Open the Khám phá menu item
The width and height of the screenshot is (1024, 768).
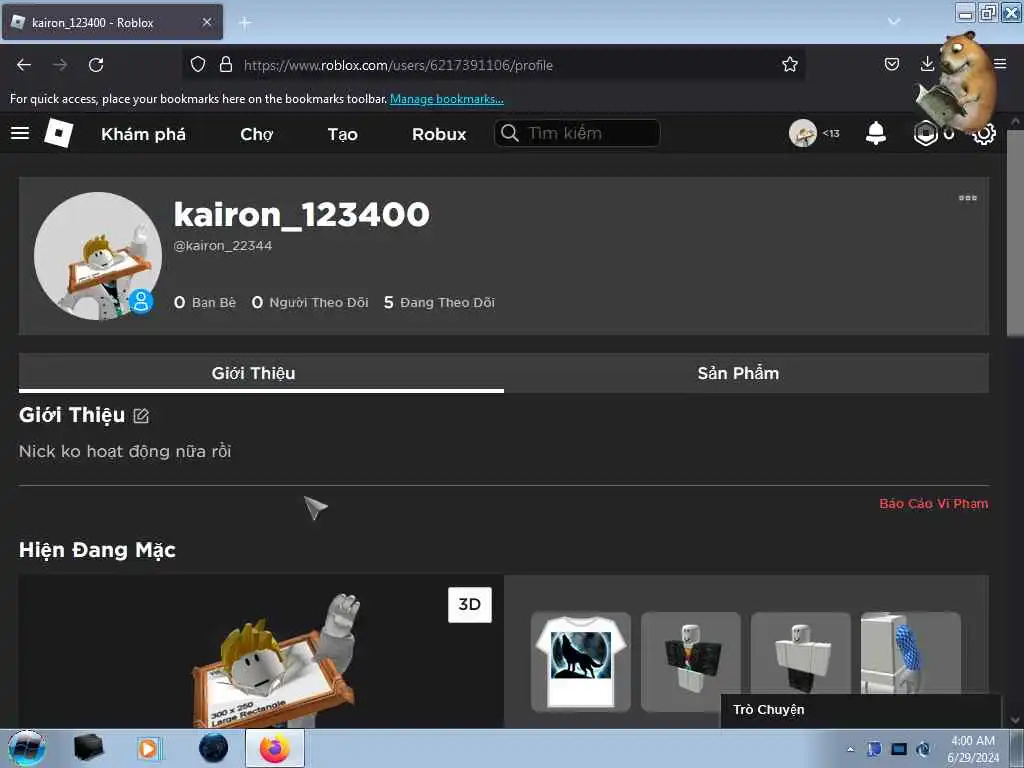tap(144, 134)
